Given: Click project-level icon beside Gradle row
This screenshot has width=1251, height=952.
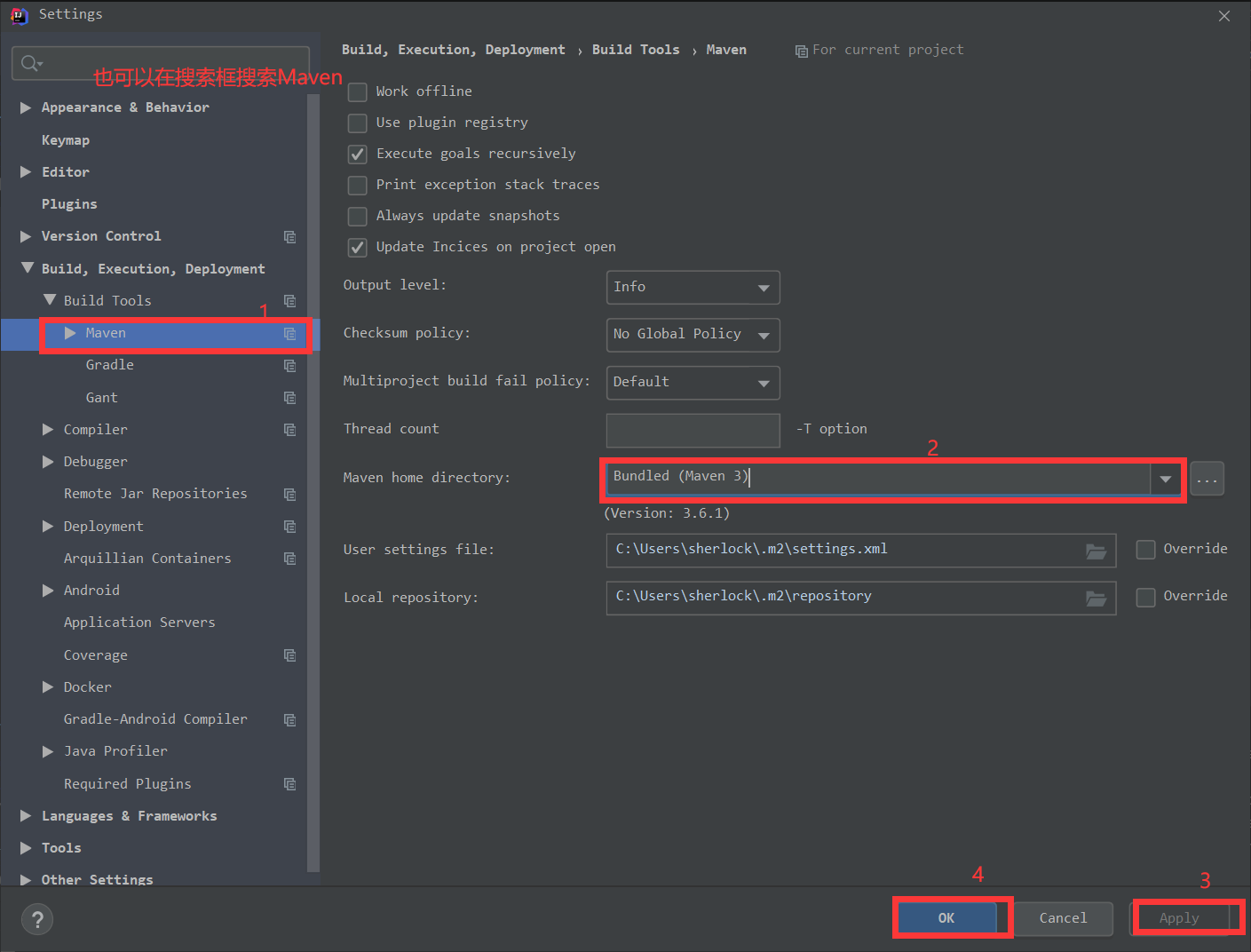Looking at the screenshot, I should (289, 365).
